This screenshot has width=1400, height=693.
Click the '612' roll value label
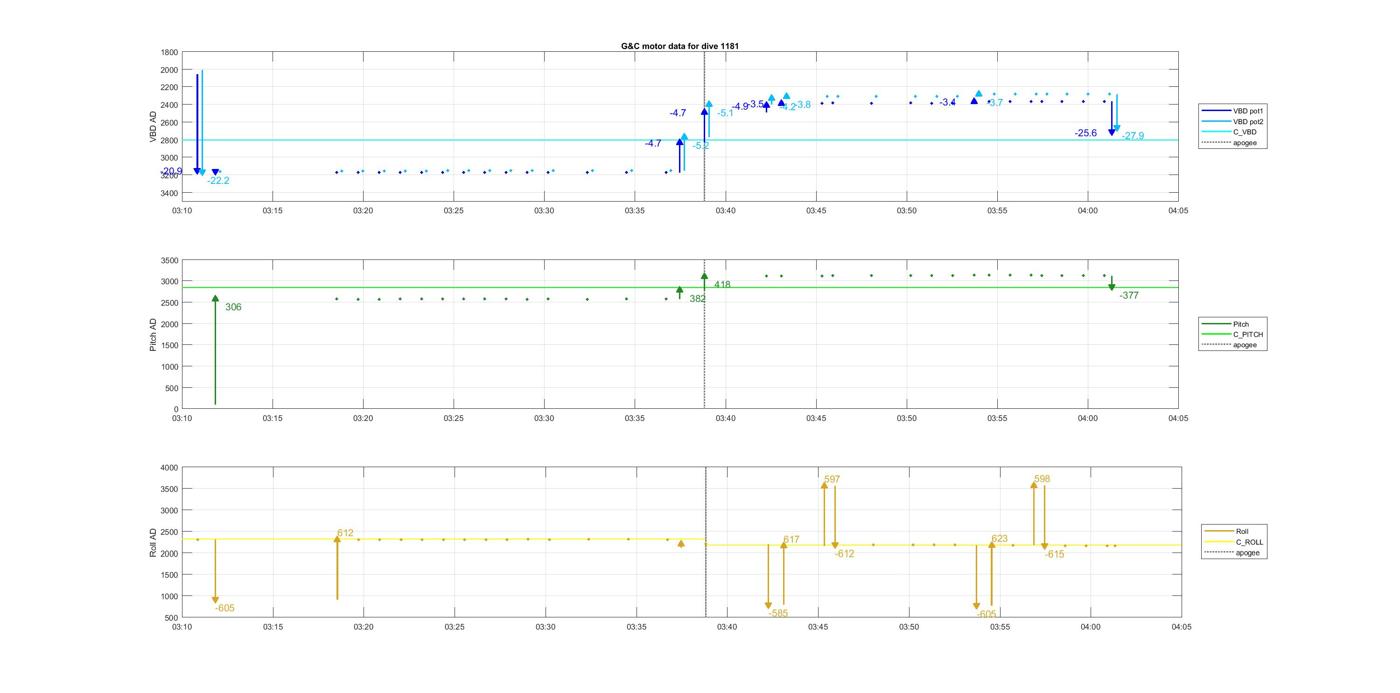click(x=345, y=533)
